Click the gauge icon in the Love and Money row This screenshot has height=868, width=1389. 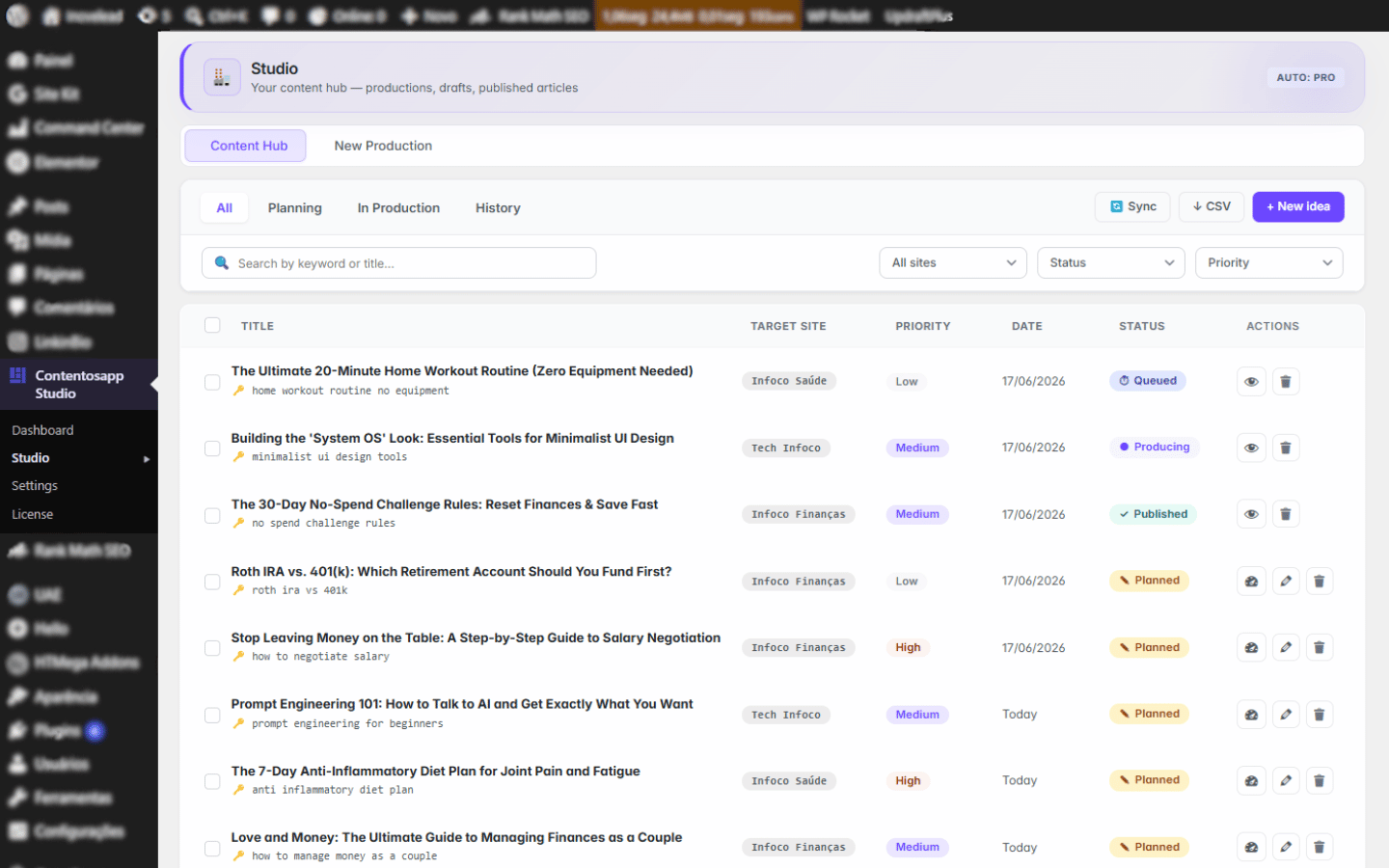[1251, 848]
